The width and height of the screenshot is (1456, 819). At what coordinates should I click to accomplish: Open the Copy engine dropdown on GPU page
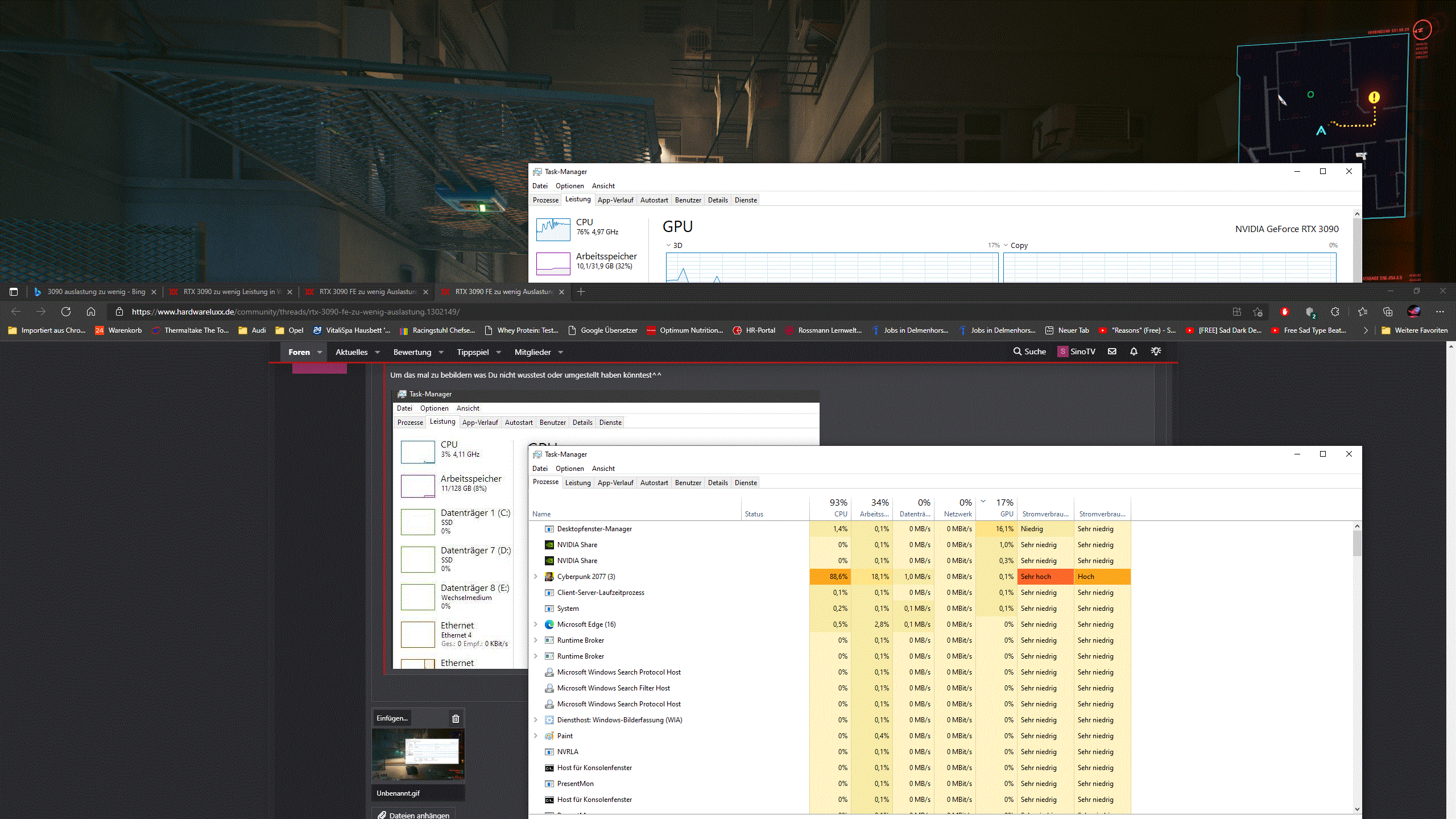tap(1006, 246)
